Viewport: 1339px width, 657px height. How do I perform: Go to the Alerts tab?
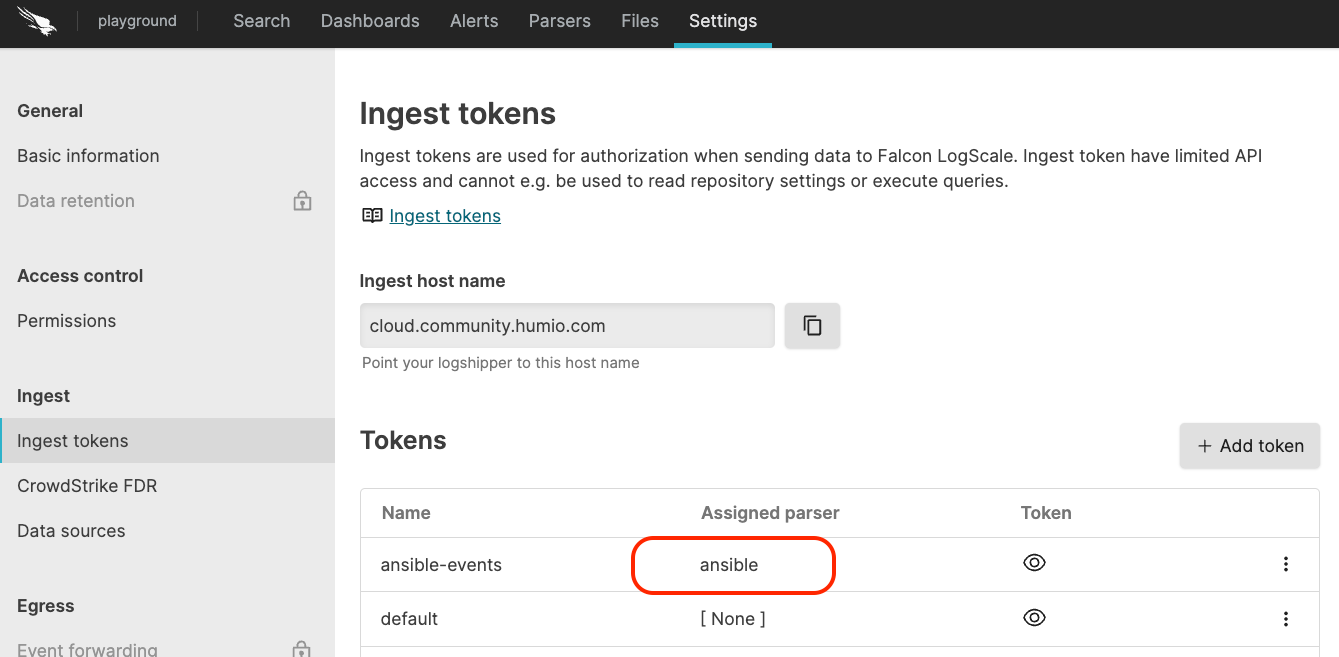(474, 21)
